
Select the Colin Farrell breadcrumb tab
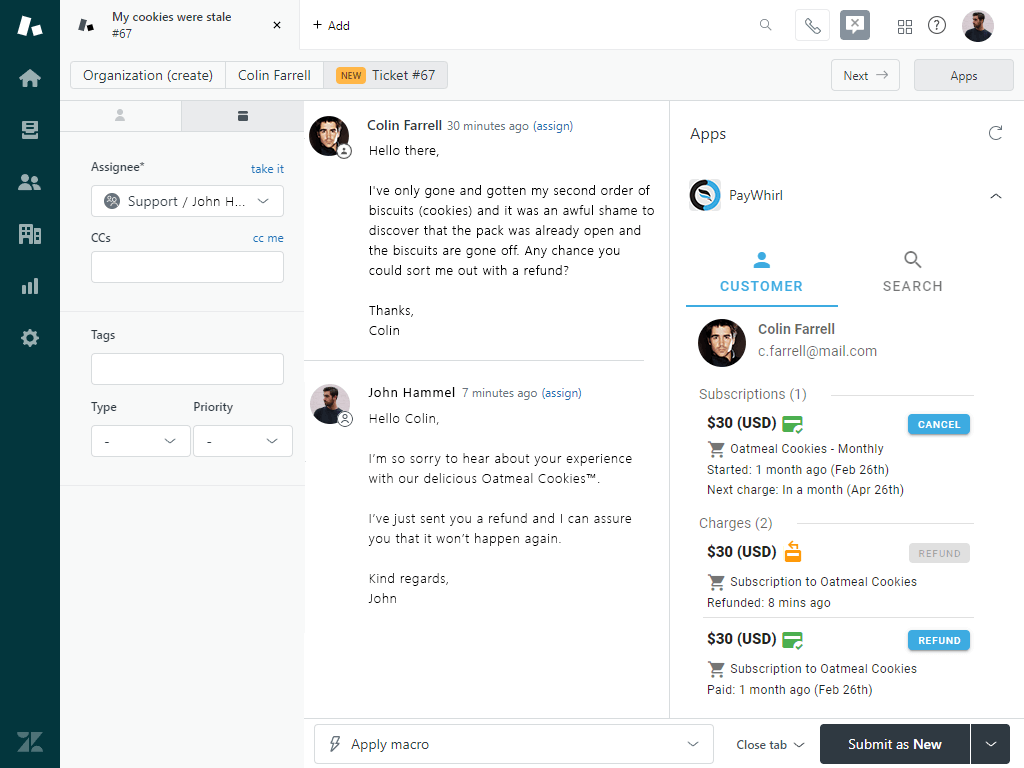(274, 75)
